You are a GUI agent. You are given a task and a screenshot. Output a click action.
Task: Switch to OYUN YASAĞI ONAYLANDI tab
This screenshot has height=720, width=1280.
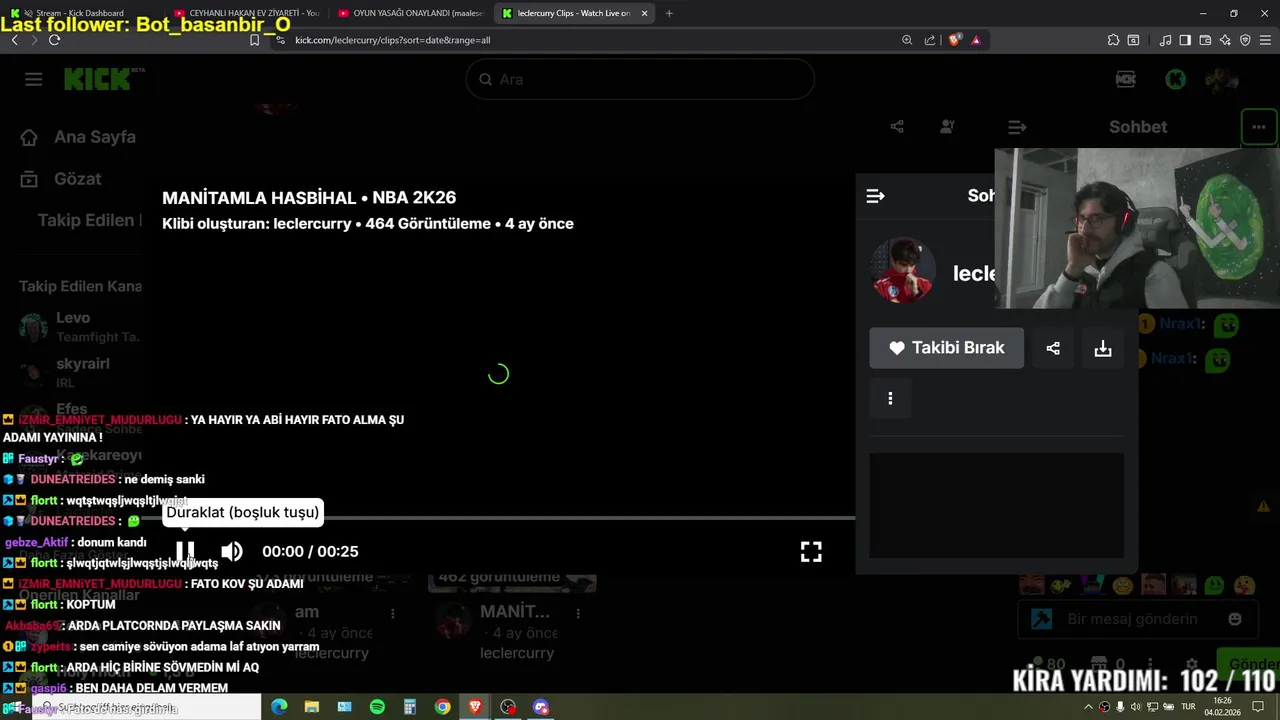point(410,13)
